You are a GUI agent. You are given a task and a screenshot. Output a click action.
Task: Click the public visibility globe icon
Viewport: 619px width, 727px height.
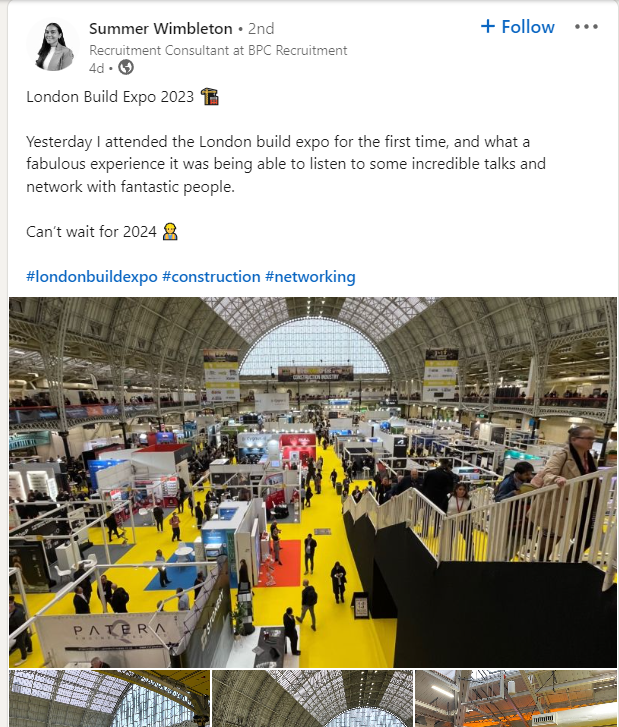(x=126, y=68)
